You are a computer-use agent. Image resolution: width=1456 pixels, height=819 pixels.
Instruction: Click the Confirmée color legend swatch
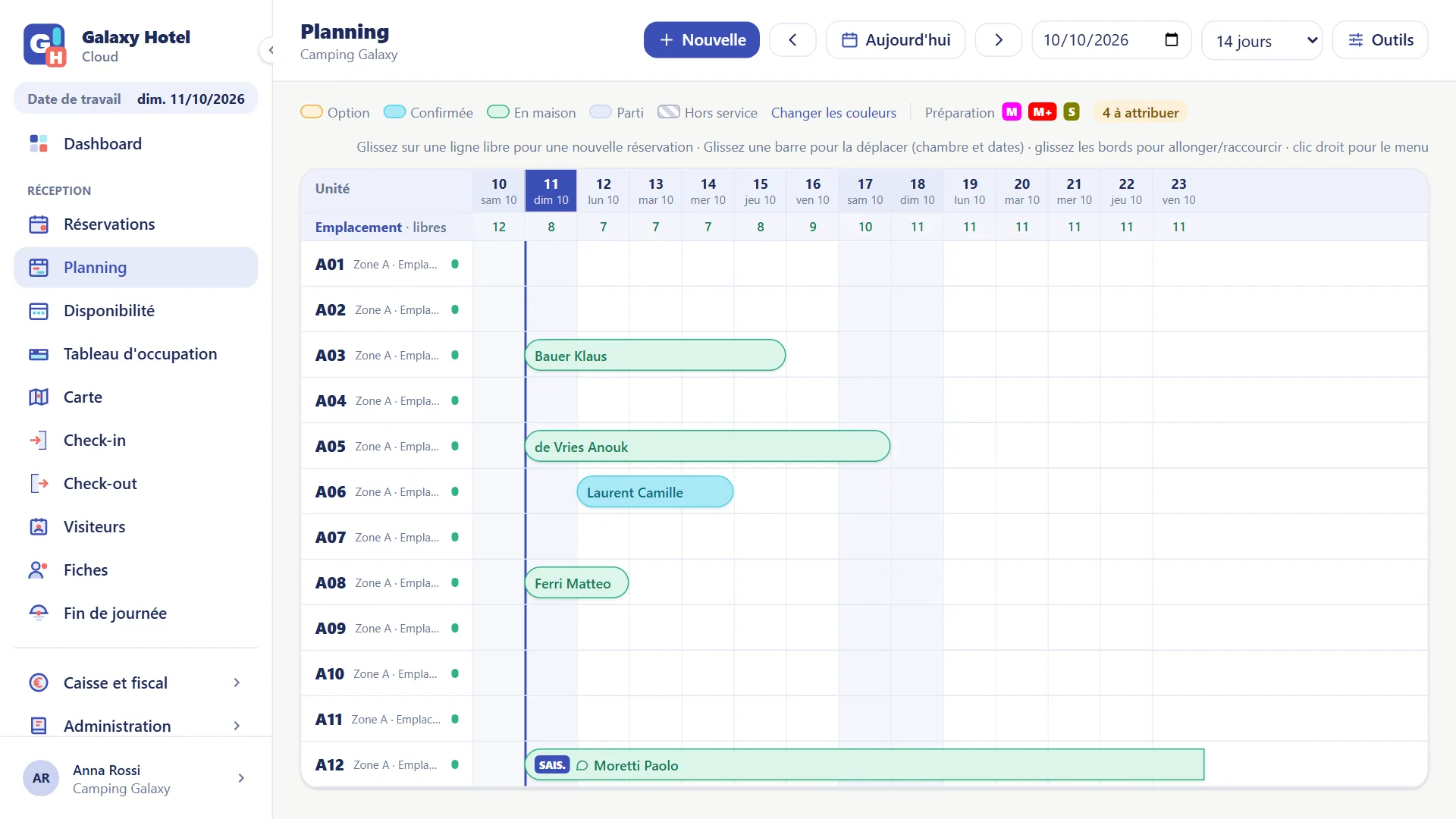point(394,112)
